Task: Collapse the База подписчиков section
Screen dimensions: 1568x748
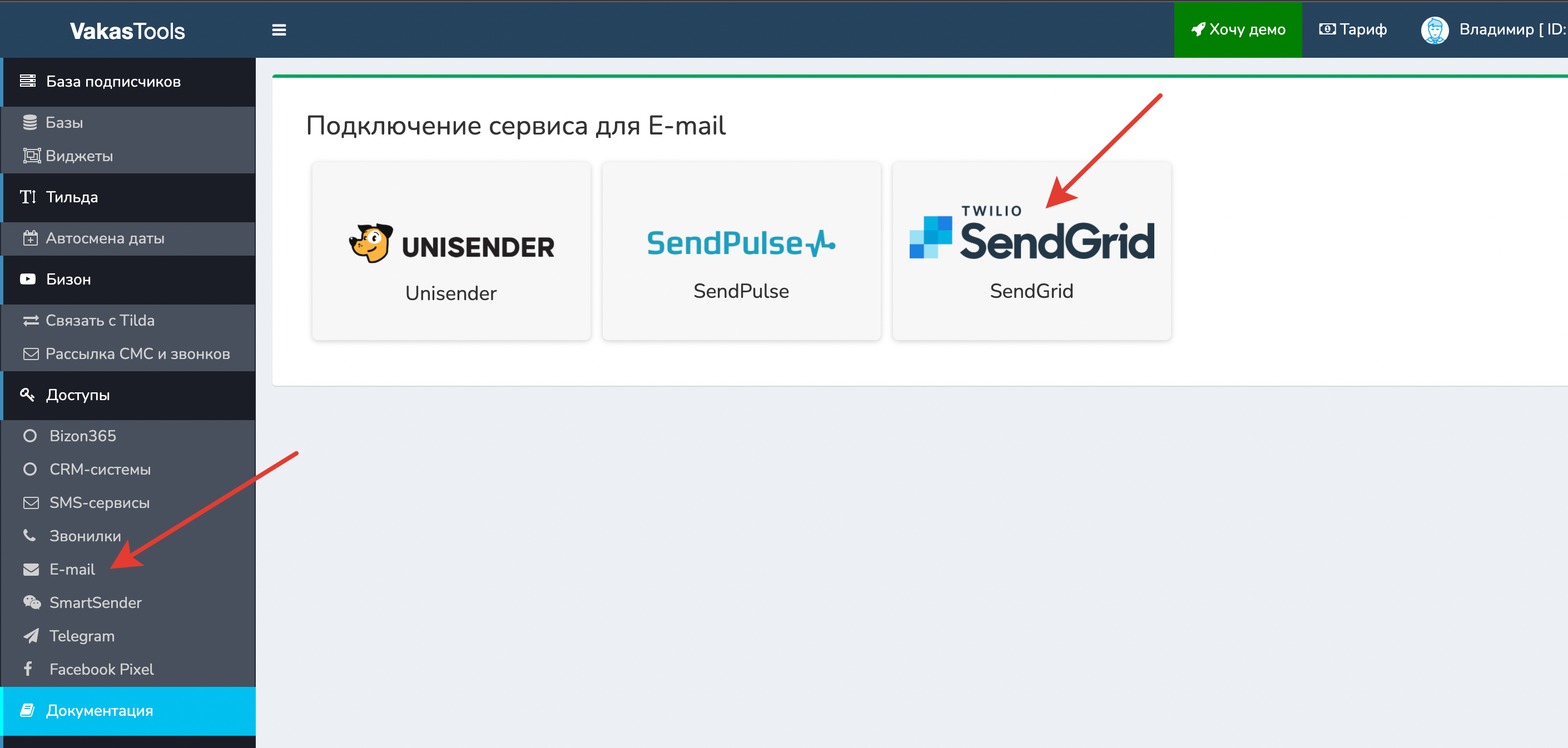Action: (128, 82)
